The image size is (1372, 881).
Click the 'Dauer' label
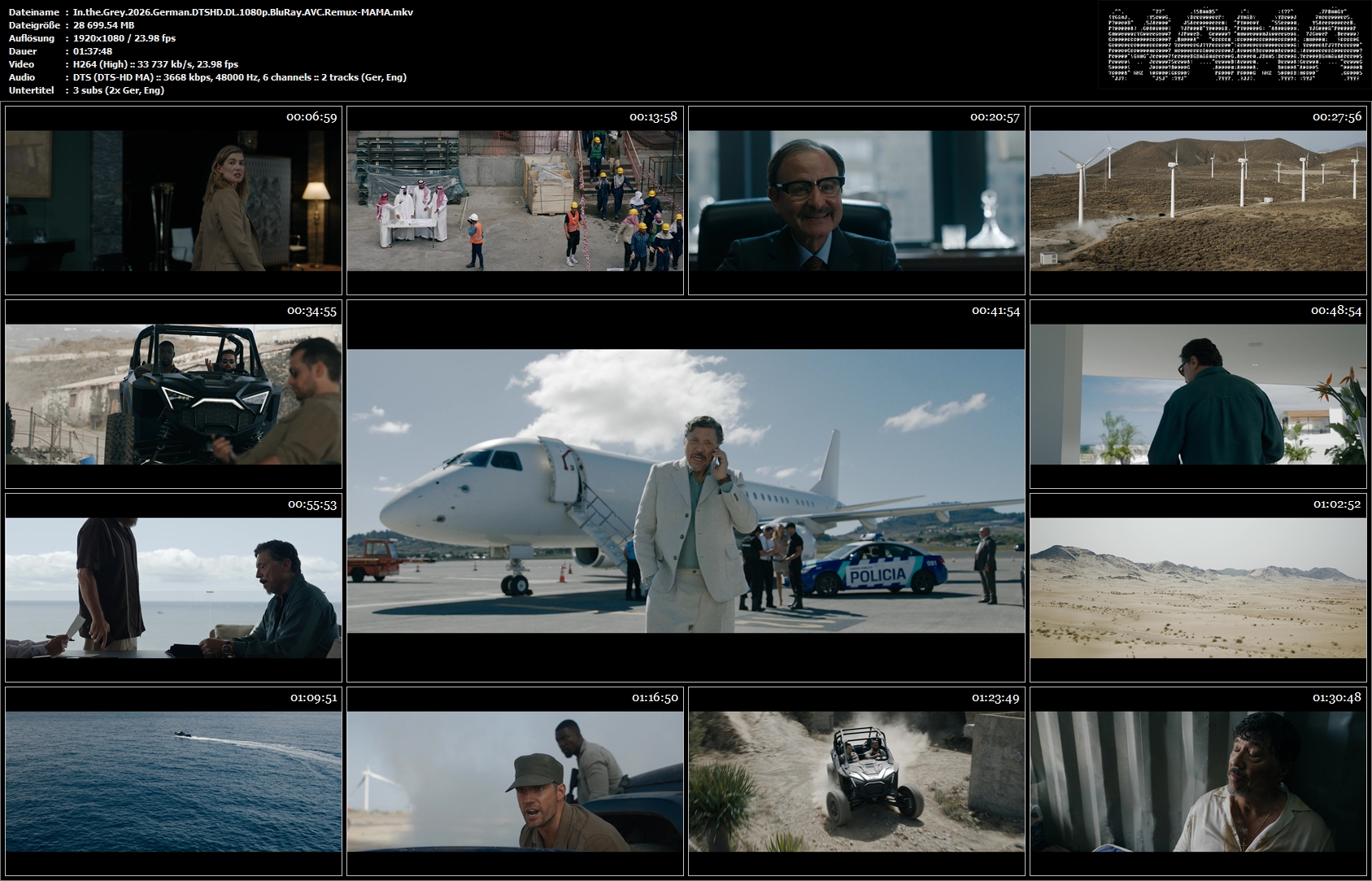[23, 51]
